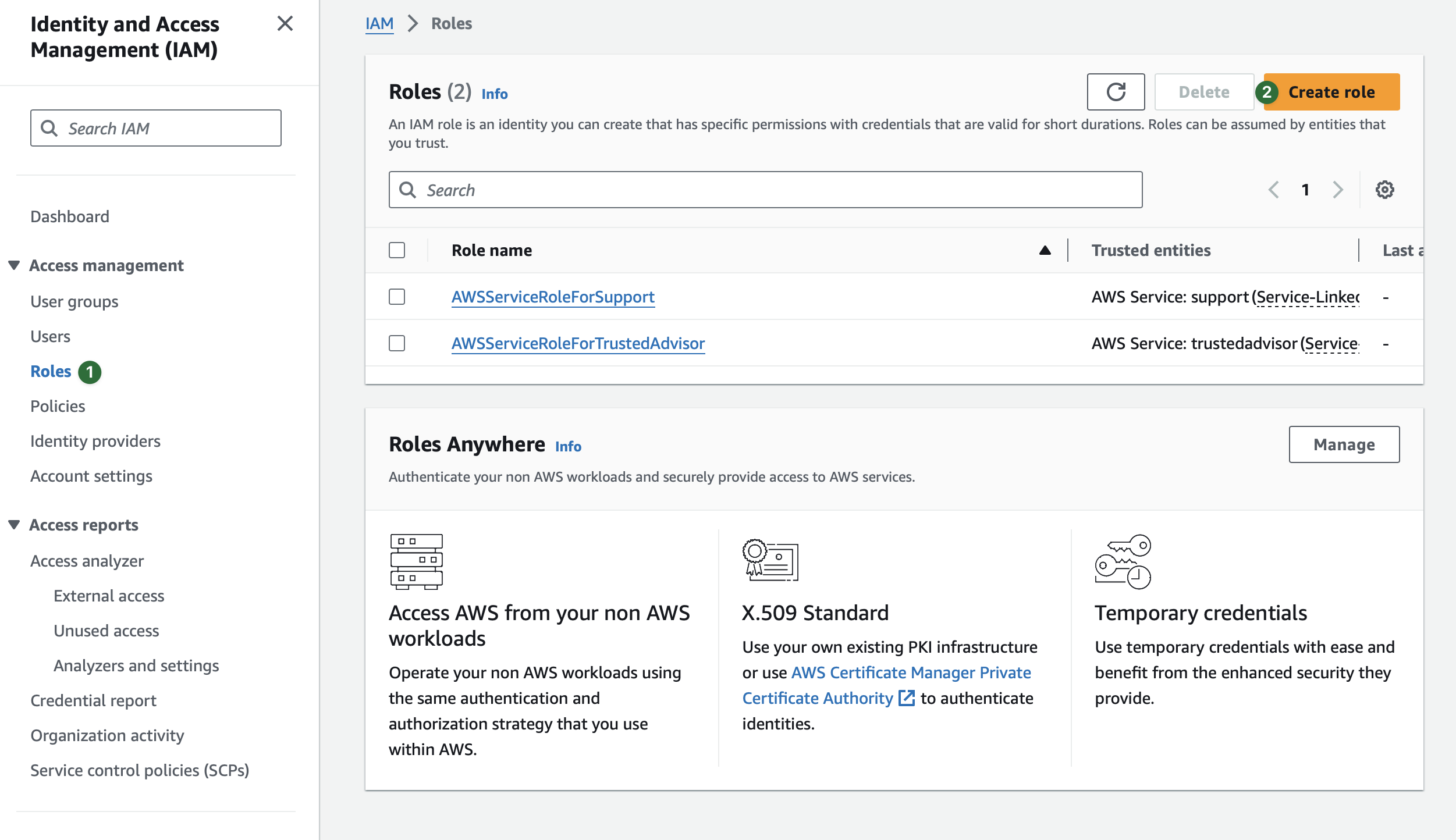The image size is (1456, 840).
Task: Open table preferences gear icon
Action: pyautogui.click(x=1384, y=190)
